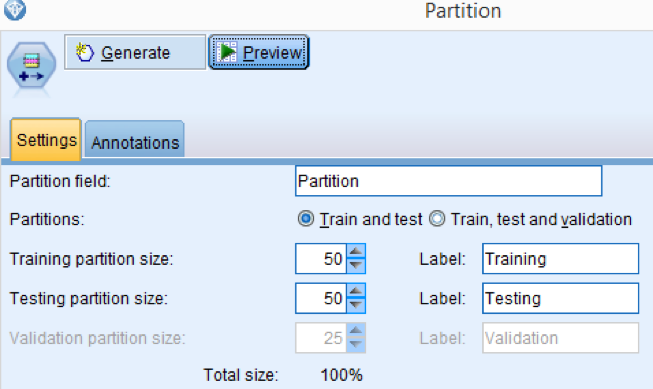Click the Partition field text box
The height and width of the screenshot is (389, 653).
(x=449, y=181)
